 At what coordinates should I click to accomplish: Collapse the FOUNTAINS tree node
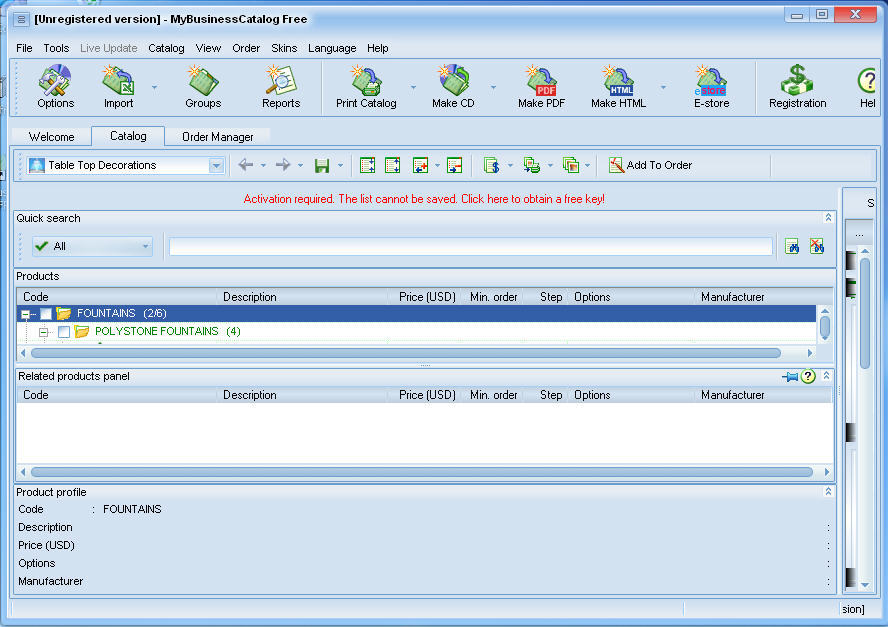(x=26, y=314)
